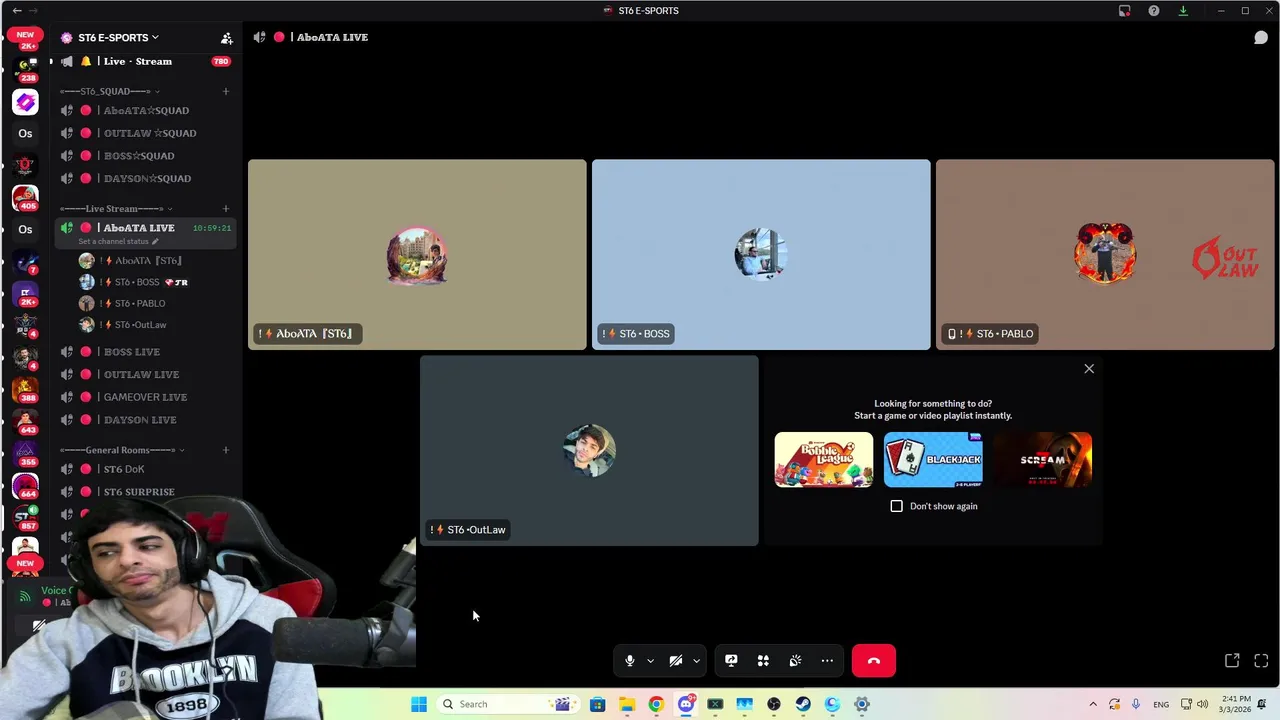Add channel to Live Stream category

click(226, 209)
